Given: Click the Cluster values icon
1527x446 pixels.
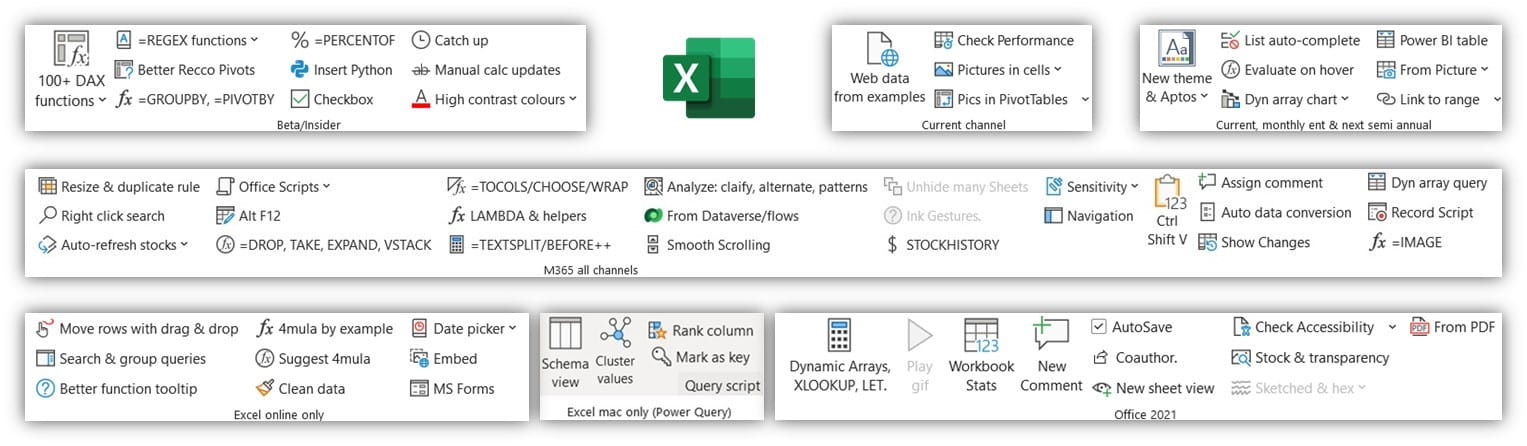Looking at the screenshot, I should [615, 334].
